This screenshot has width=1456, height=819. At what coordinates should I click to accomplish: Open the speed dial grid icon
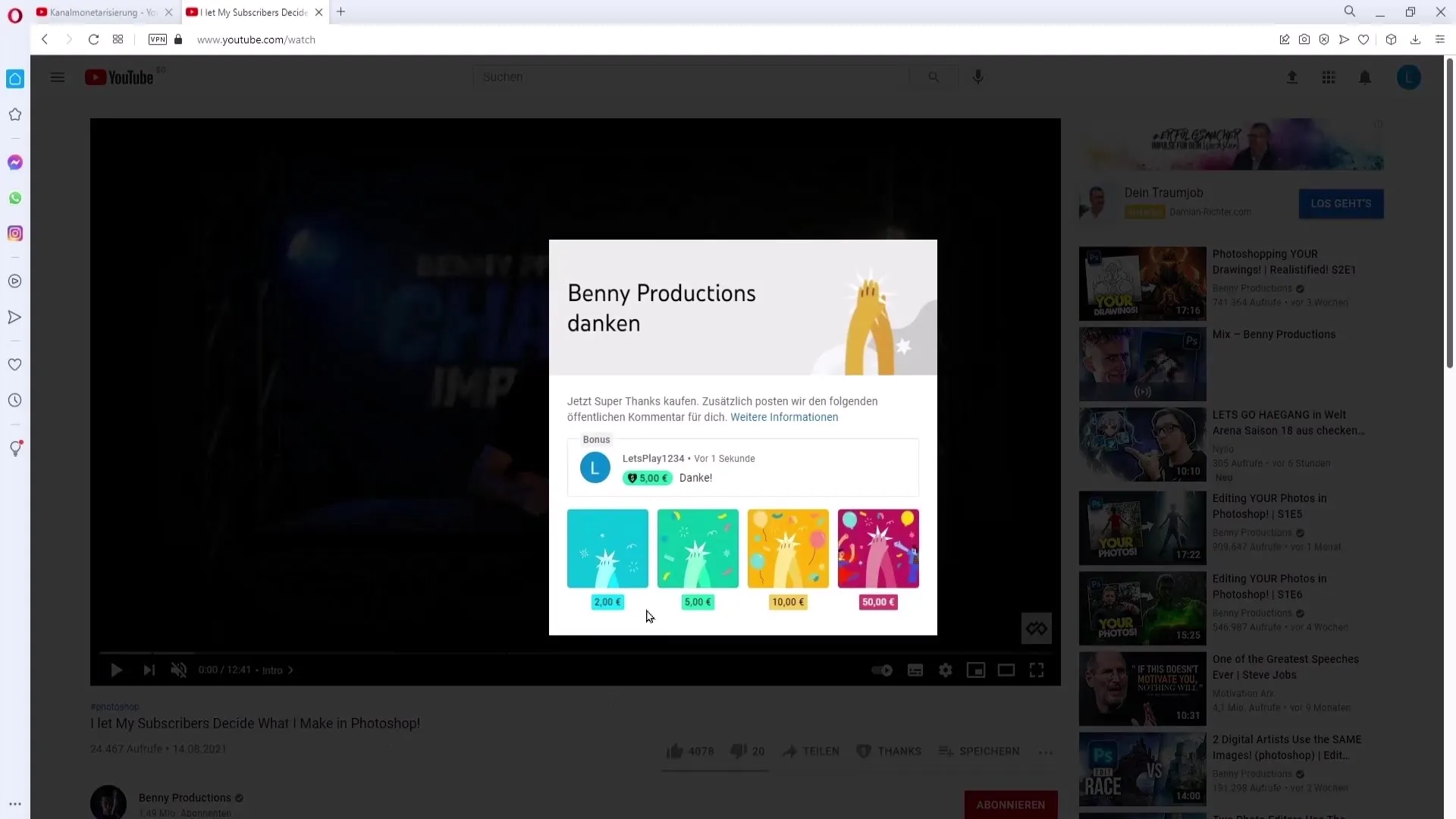tap(118, 39)
